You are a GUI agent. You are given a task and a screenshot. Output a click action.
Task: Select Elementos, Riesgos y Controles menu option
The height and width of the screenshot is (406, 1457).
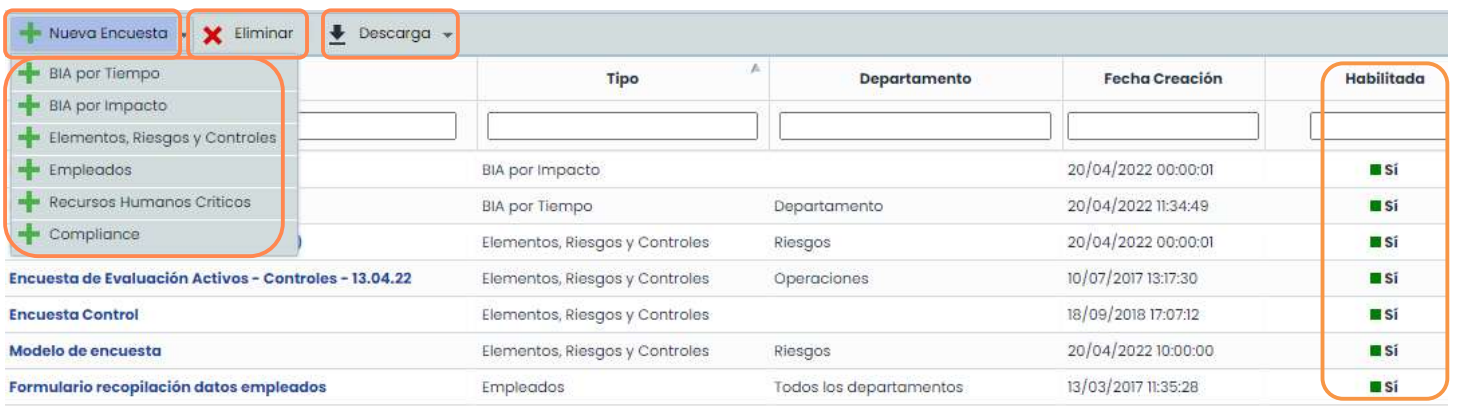click(x=162, y=138)
